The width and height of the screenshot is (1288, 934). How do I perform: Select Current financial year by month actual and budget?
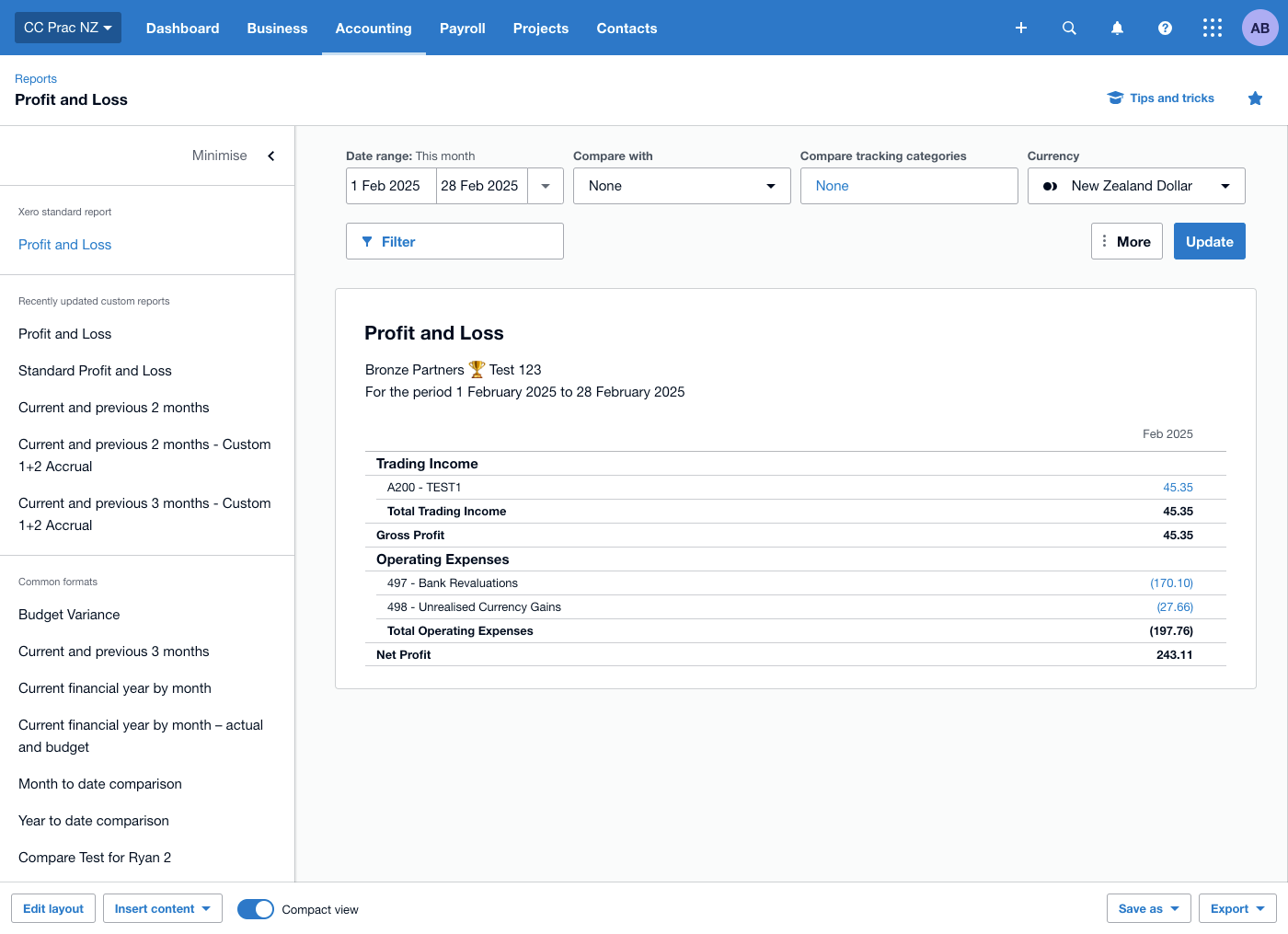(x=141, y=736)
